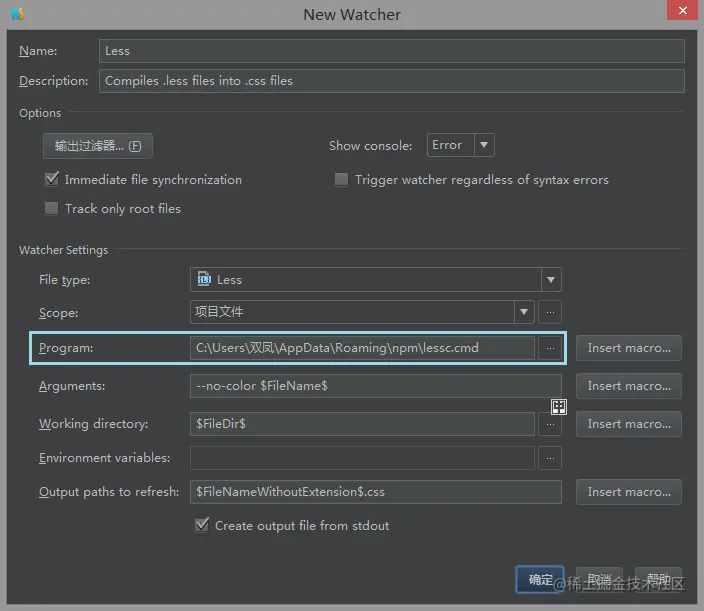Viewport: 704px width, 611px height.
Task: Click the Less file type icon
Action: pos(204,279)
